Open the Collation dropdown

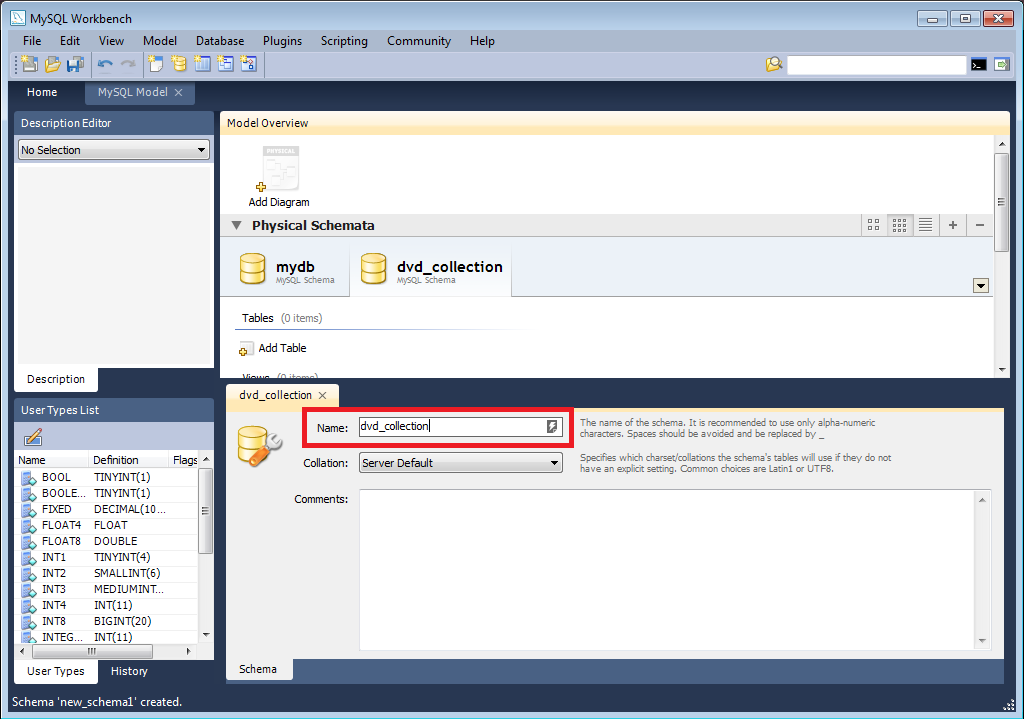tap(553, 463)
